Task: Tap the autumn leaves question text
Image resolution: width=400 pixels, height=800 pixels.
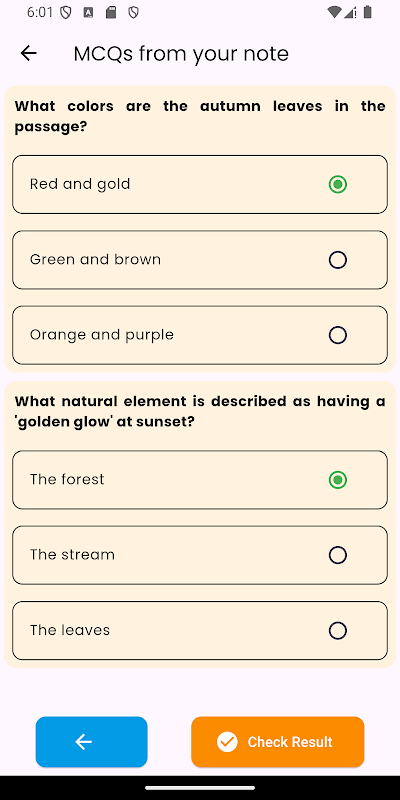Action: tap(200, 116)
